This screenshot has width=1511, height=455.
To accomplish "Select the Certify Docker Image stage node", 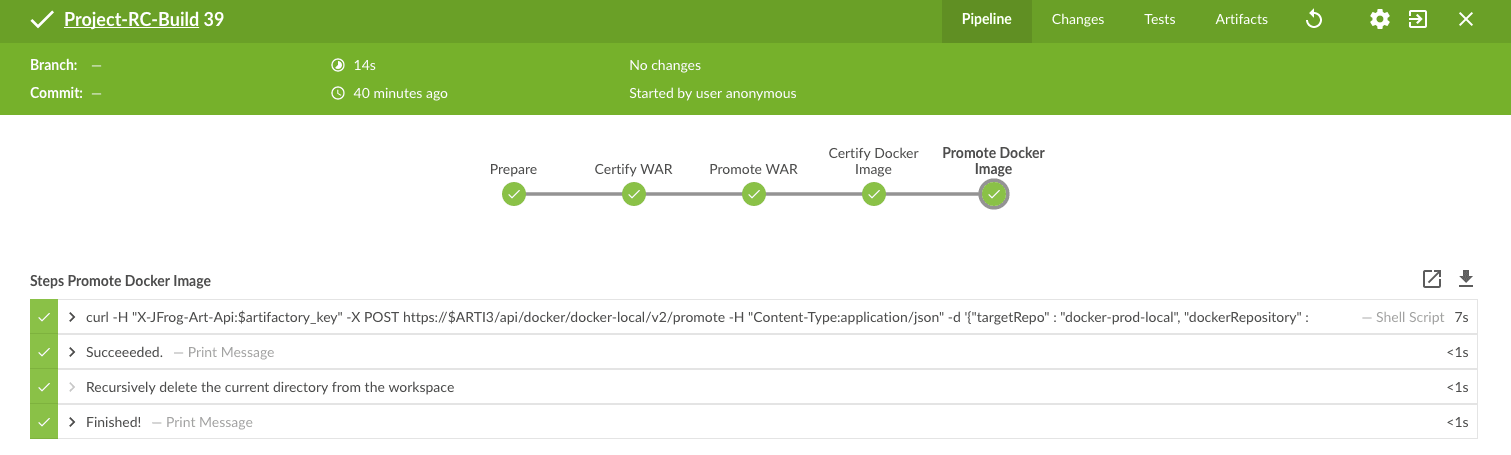I will click(x=873, y=194).
